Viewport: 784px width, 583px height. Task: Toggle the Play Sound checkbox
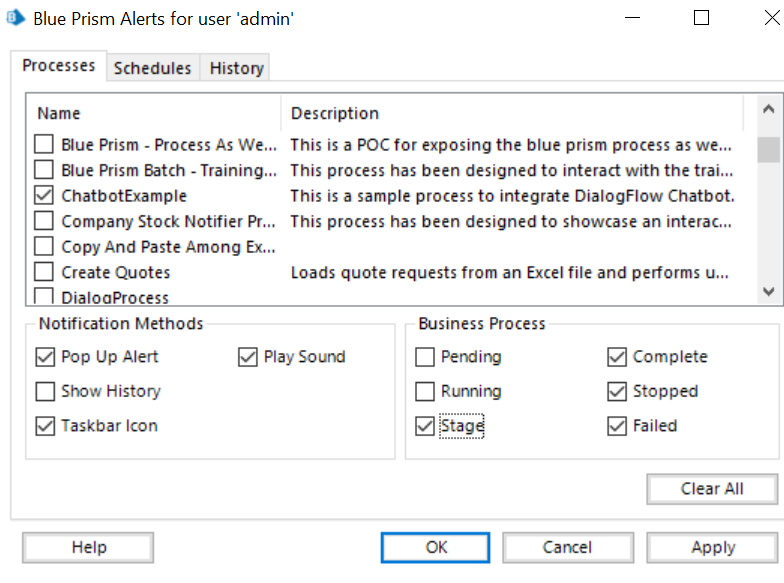coord(248,357)
